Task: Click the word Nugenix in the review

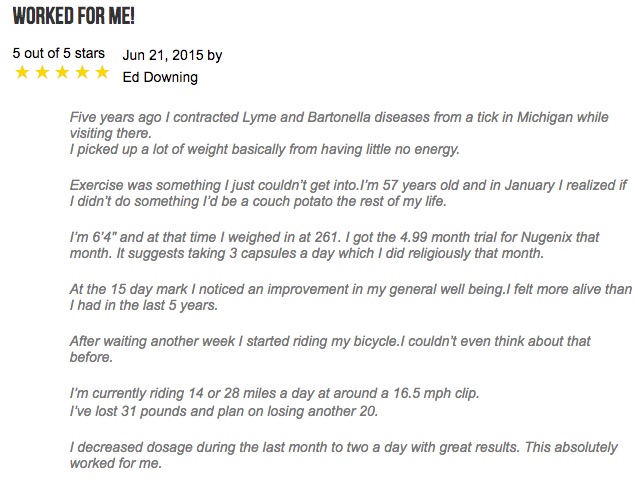Action: coord(546,237)
